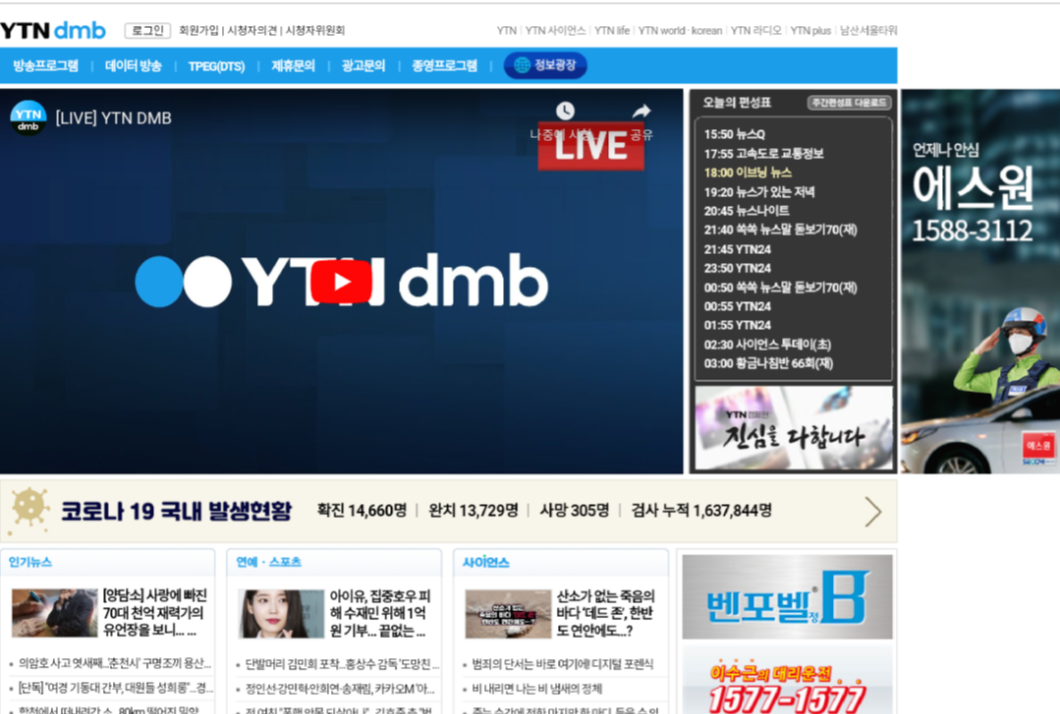Expand COVID-19 status banner with right chevron
The width and height of the screenshot is (1060, 714).
point(873,512)
